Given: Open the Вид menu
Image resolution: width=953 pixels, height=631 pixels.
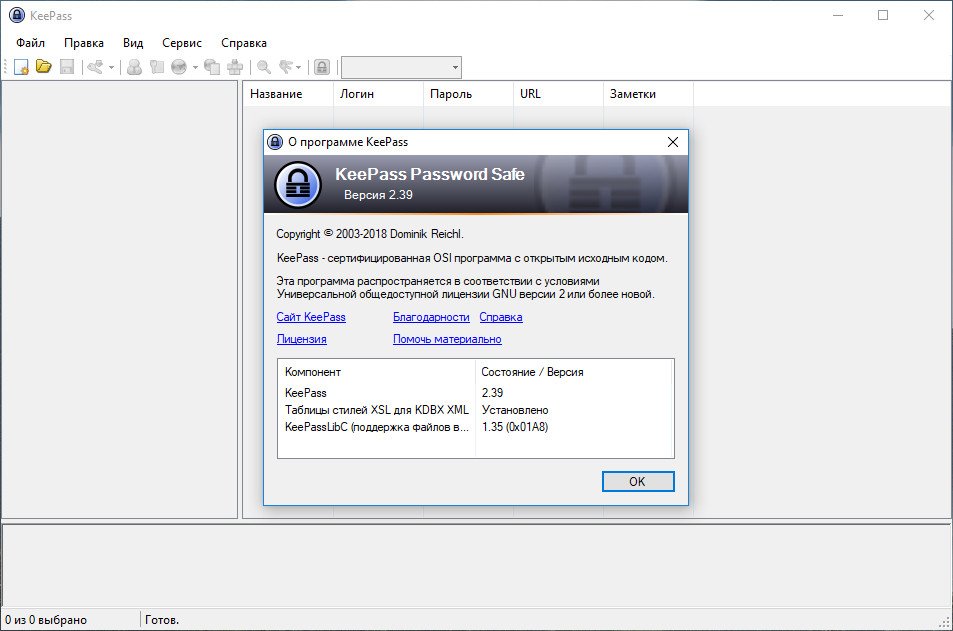Looking at the screenshot, I should [x=133, y=43].
